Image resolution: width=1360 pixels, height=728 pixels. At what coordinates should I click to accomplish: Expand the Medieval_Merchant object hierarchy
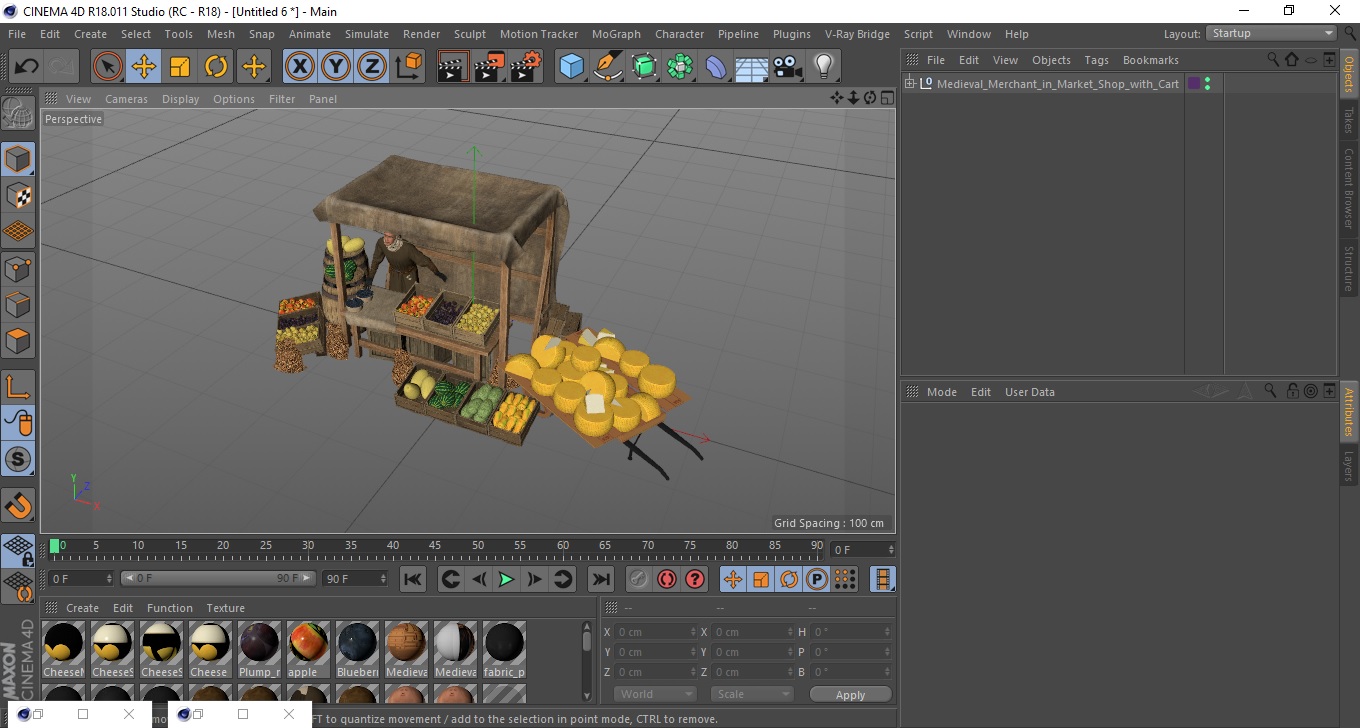point(910,84)
